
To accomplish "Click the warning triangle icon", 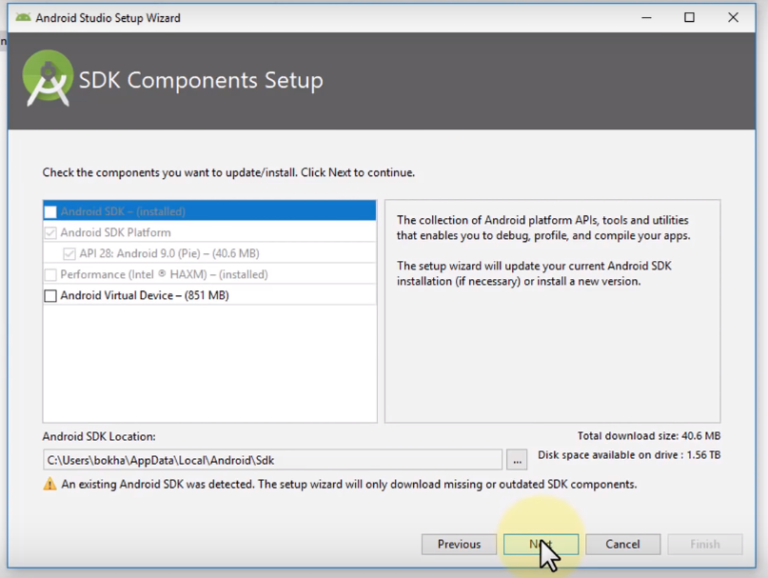I will (x=49, y=484).
